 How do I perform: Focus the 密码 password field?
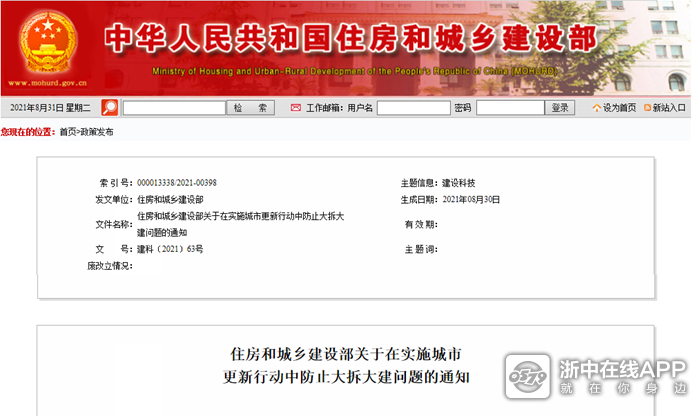pyautogui.click(x=510, y=108)
